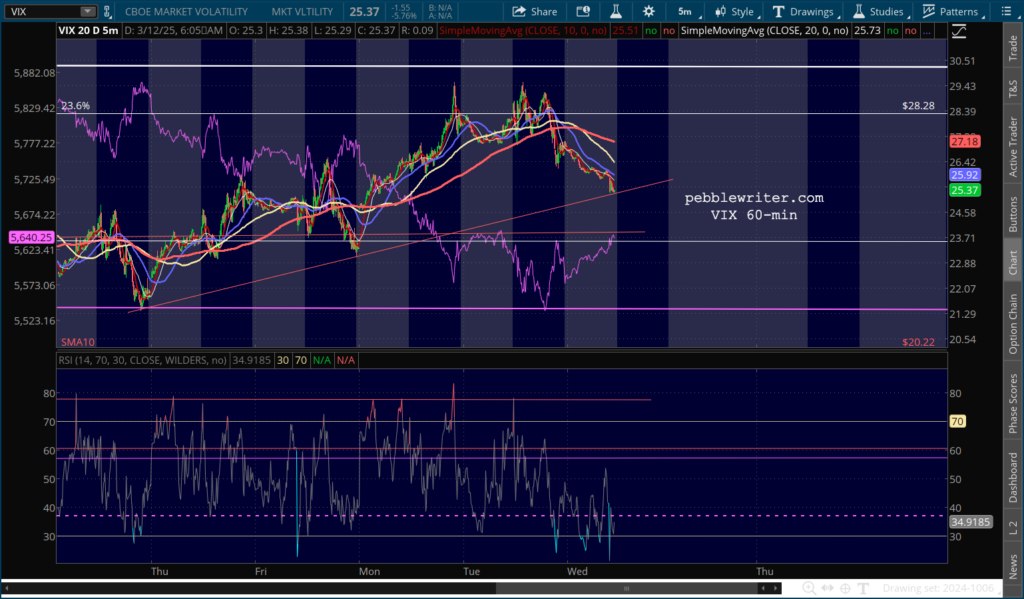This screenshot has height=599, width=1024.
Task: Open the Studies menu
Action: [x=878, y=11]
